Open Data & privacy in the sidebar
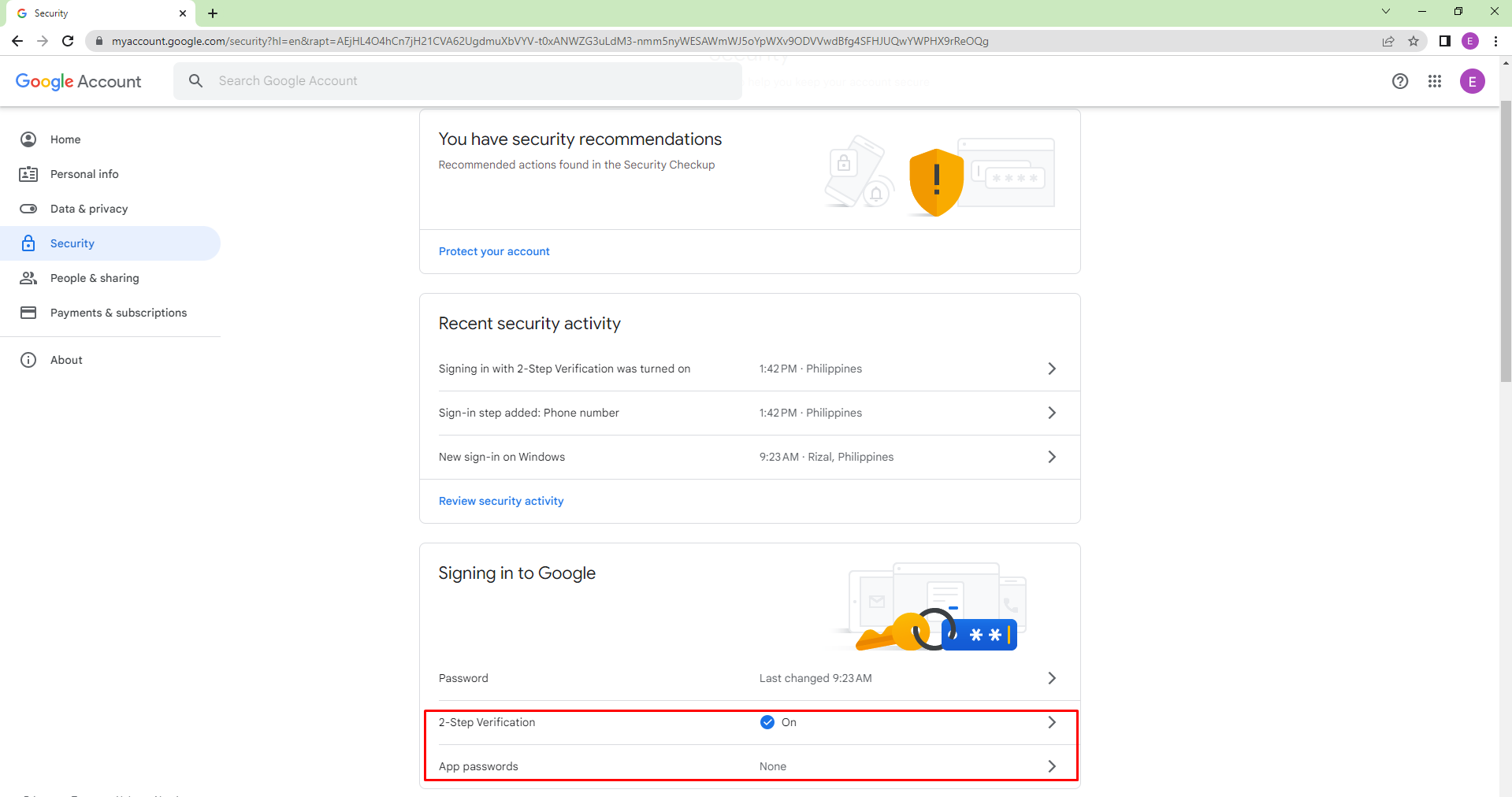The image size is (1512, 797). 110,209
